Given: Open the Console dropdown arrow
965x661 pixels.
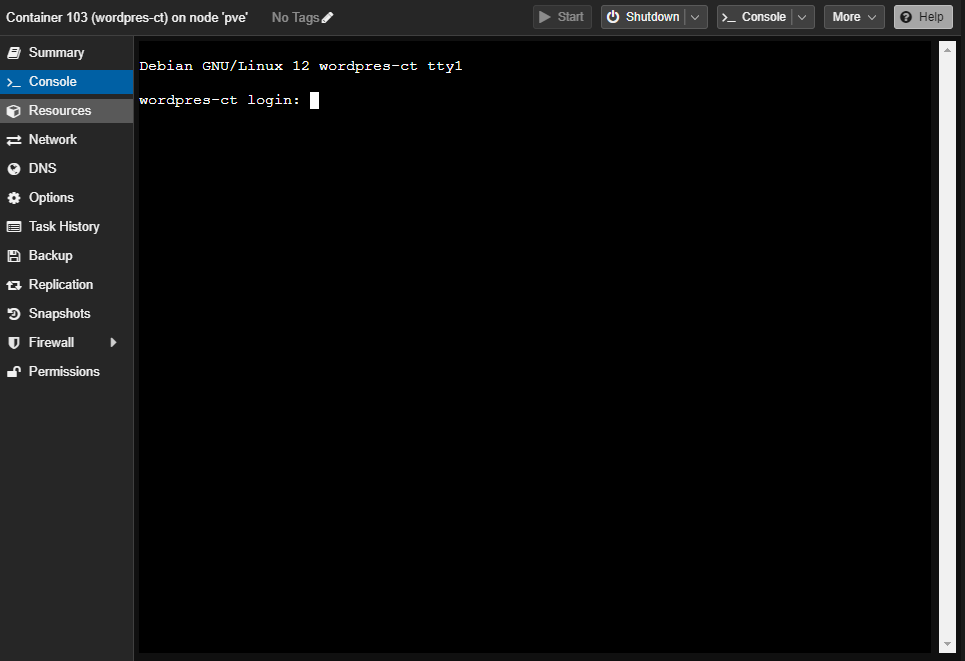Looking at the screenshot, I should (802, 17).
